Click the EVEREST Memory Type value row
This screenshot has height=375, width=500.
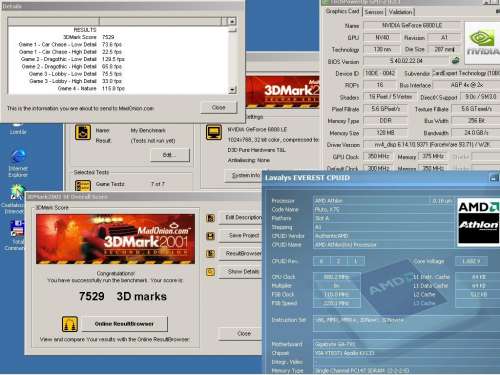click(x=406, y=370)
